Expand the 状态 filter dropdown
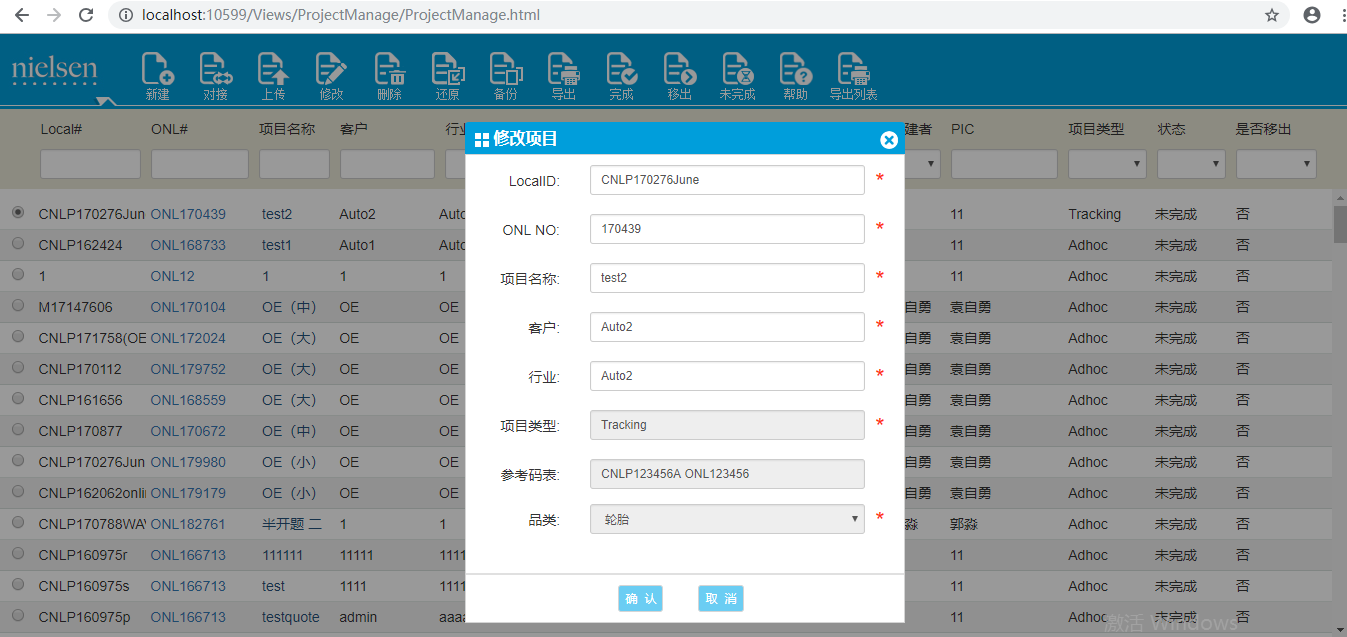The image size is (1347, 637). coord(1190,164)
